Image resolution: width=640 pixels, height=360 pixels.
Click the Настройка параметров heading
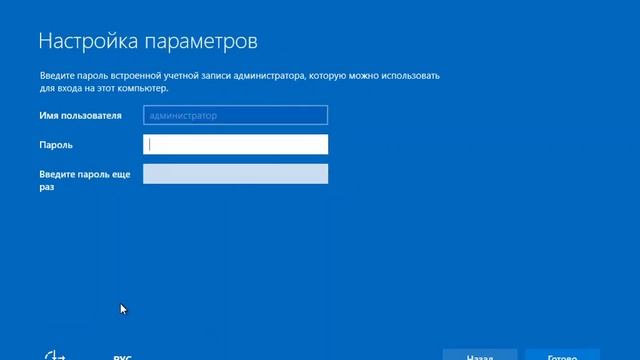pyautogui.click(x=148, y=41)
